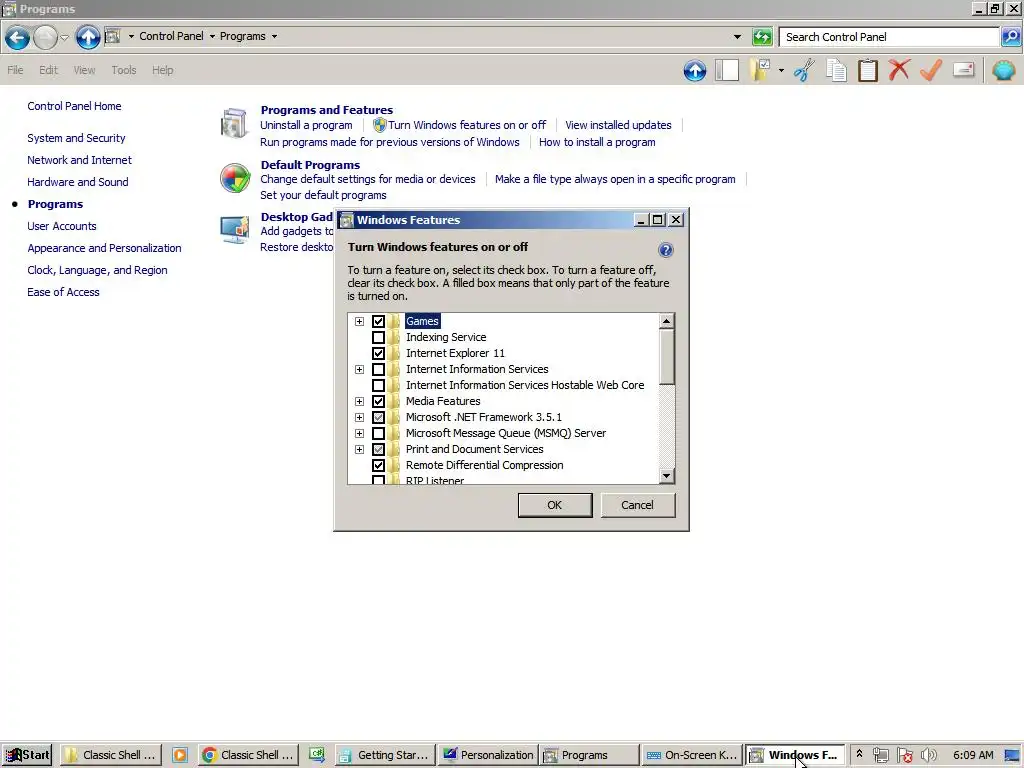
Task: Click the media player icon in taskbar
Action: [180, 755]
